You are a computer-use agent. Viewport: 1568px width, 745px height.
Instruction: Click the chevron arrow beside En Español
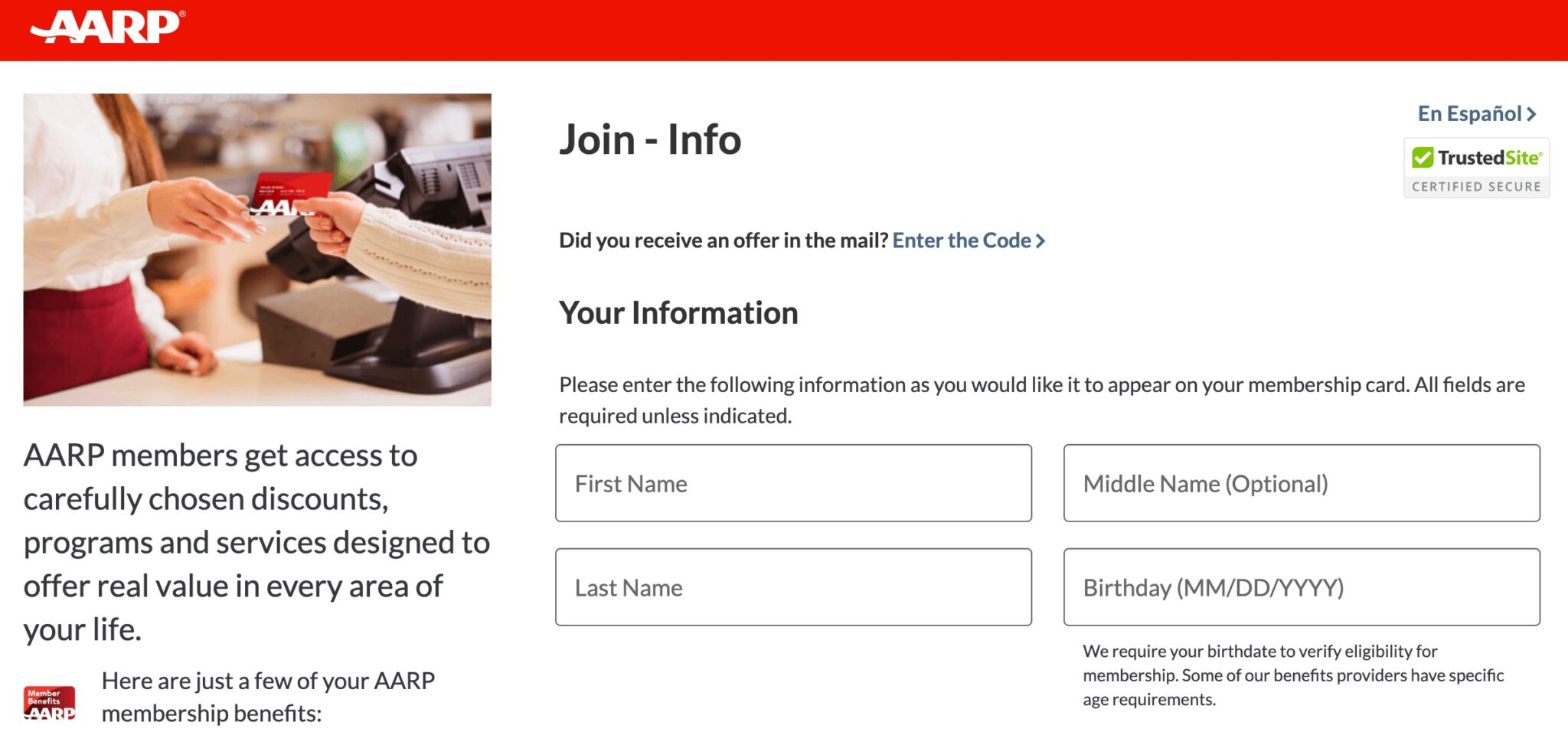click(x=1531, y=115)
